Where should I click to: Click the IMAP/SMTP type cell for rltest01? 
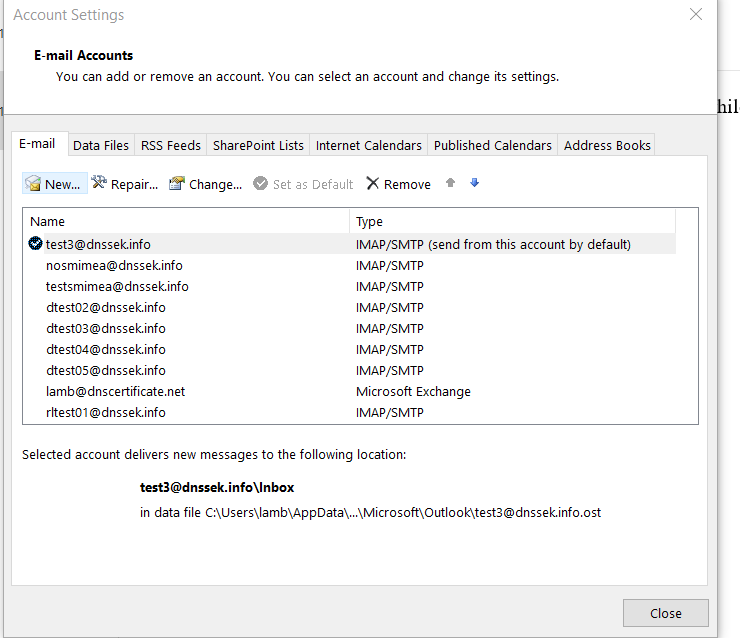click(390, 412)
